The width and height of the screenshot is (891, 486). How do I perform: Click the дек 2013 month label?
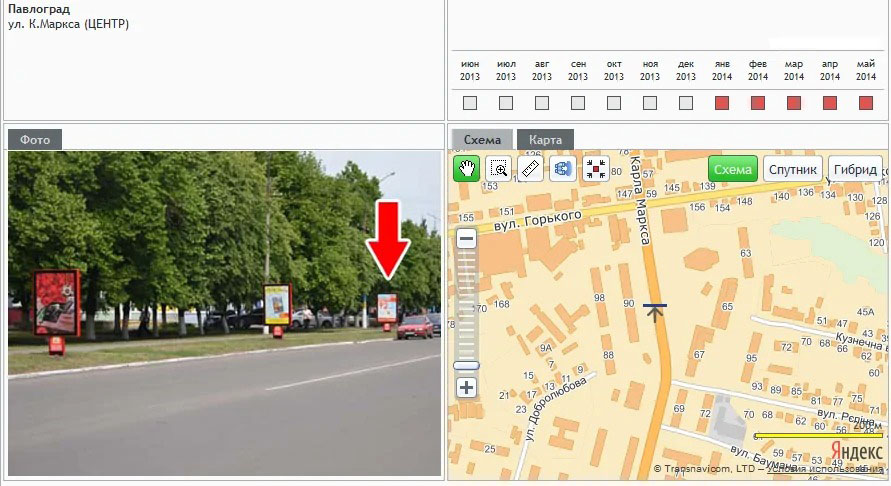point(686,70)
